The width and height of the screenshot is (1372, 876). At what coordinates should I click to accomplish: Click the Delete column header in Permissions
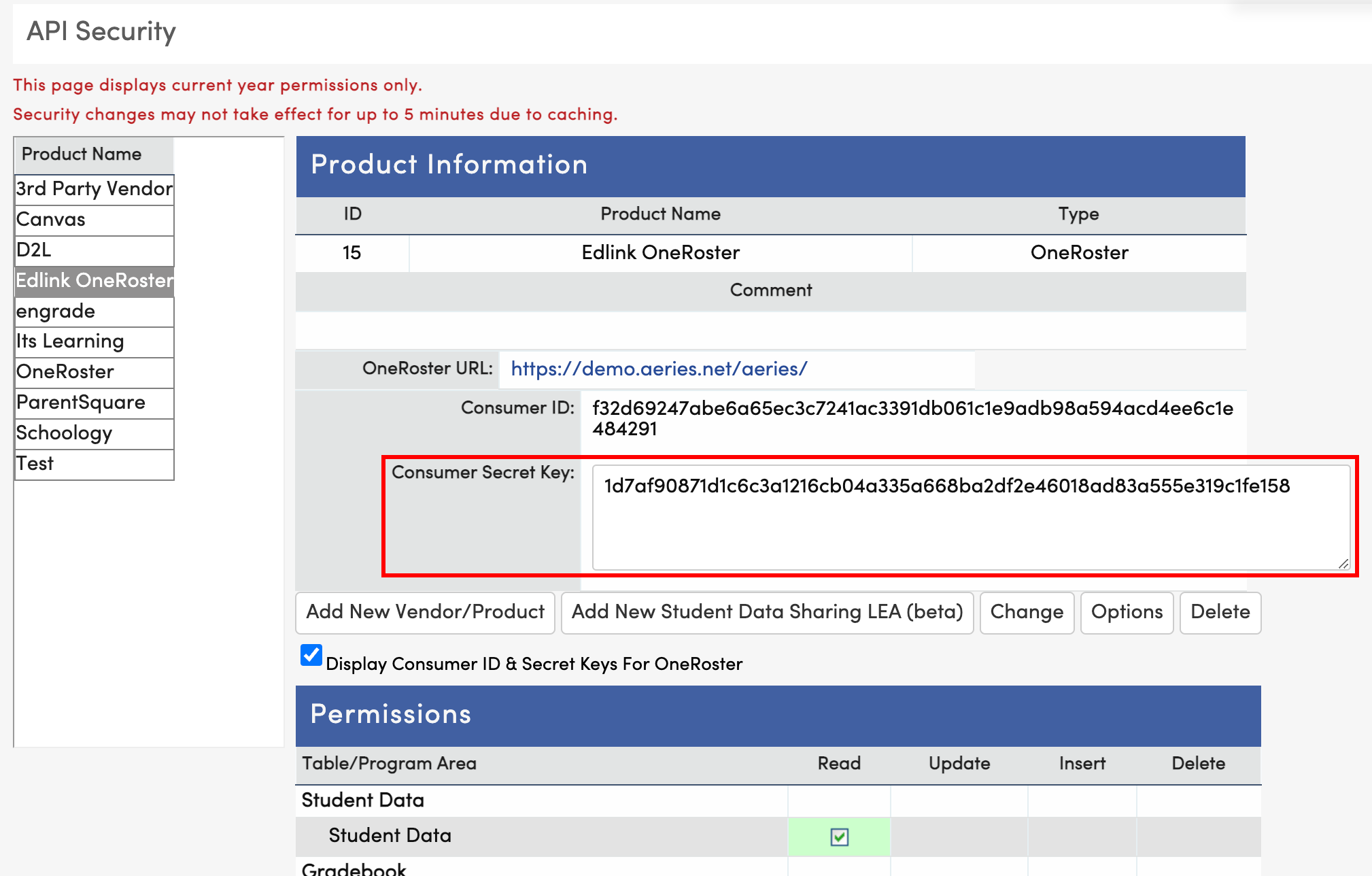(1198, 764)
